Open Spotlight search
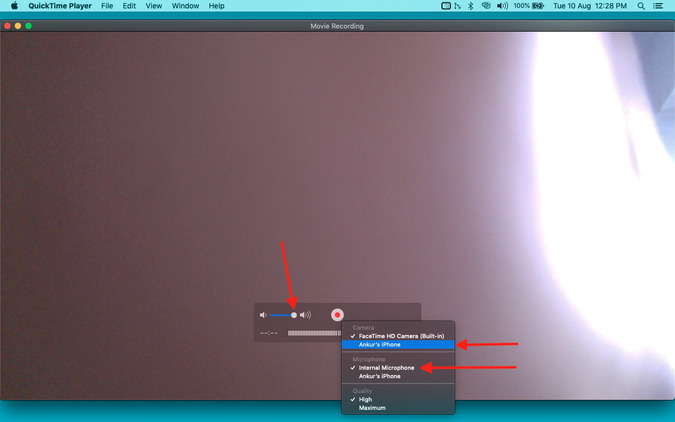The width and height of the screenshot is (675, 422). [641, 6]
